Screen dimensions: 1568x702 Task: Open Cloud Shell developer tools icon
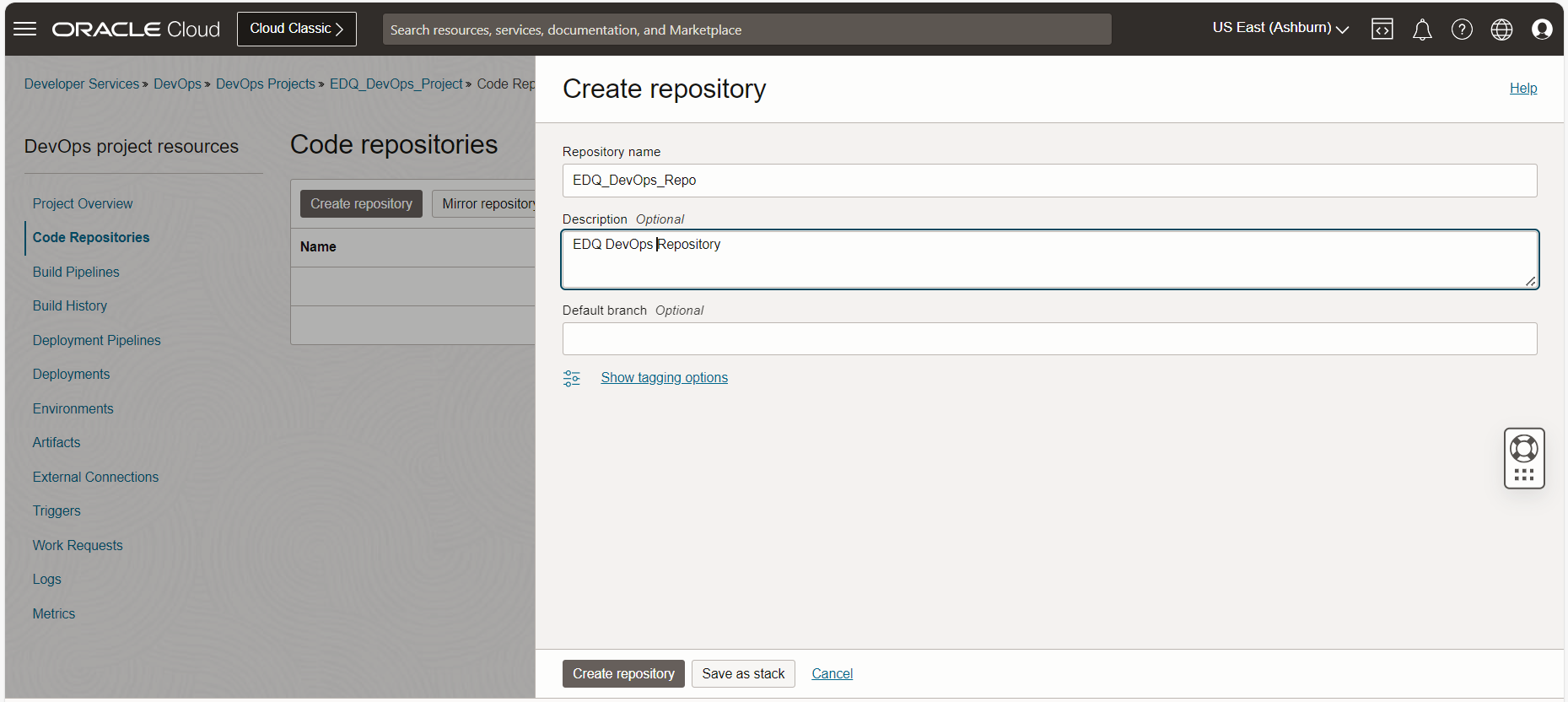point(1382,30)
